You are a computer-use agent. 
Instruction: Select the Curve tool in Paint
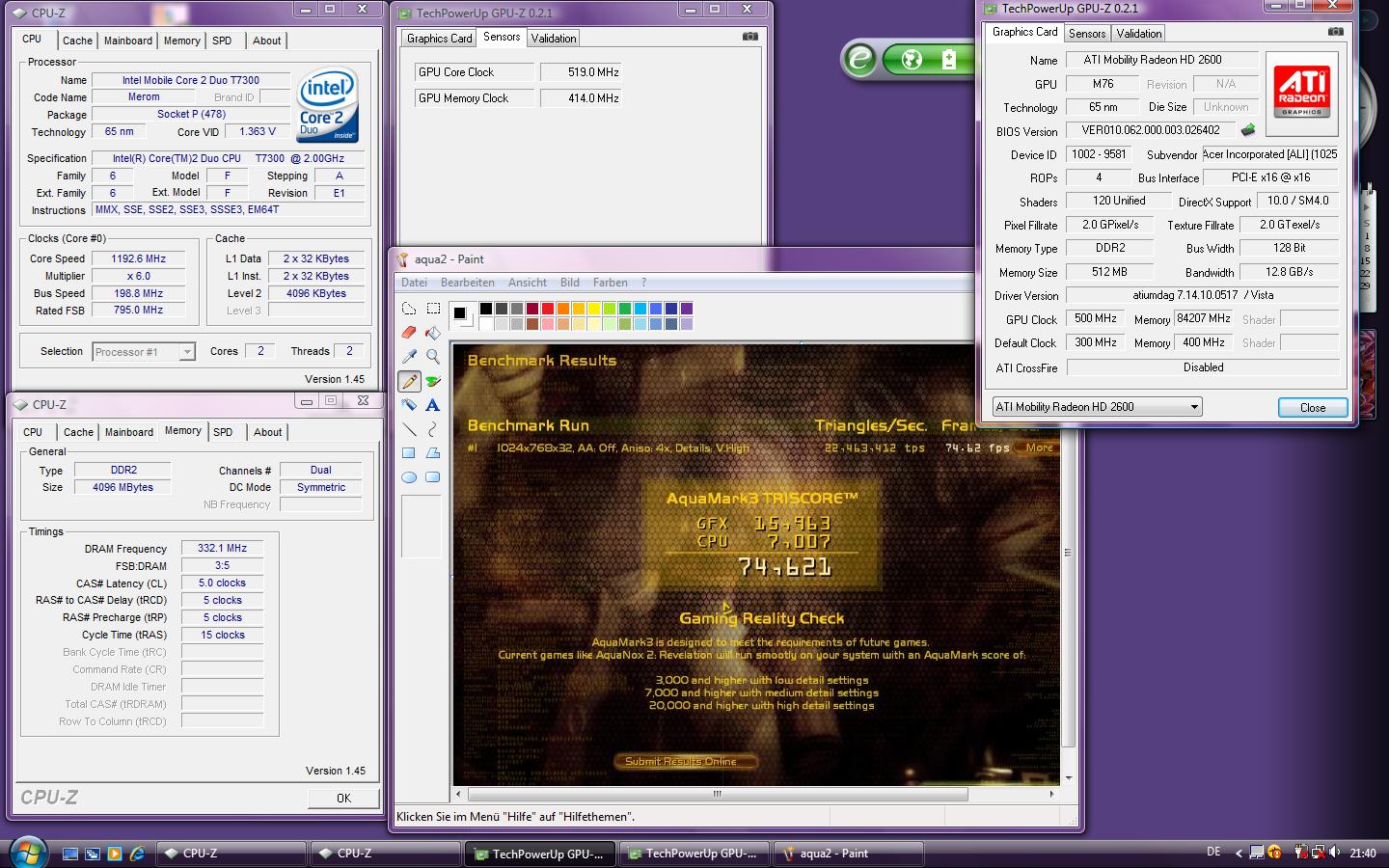[433, 429]
